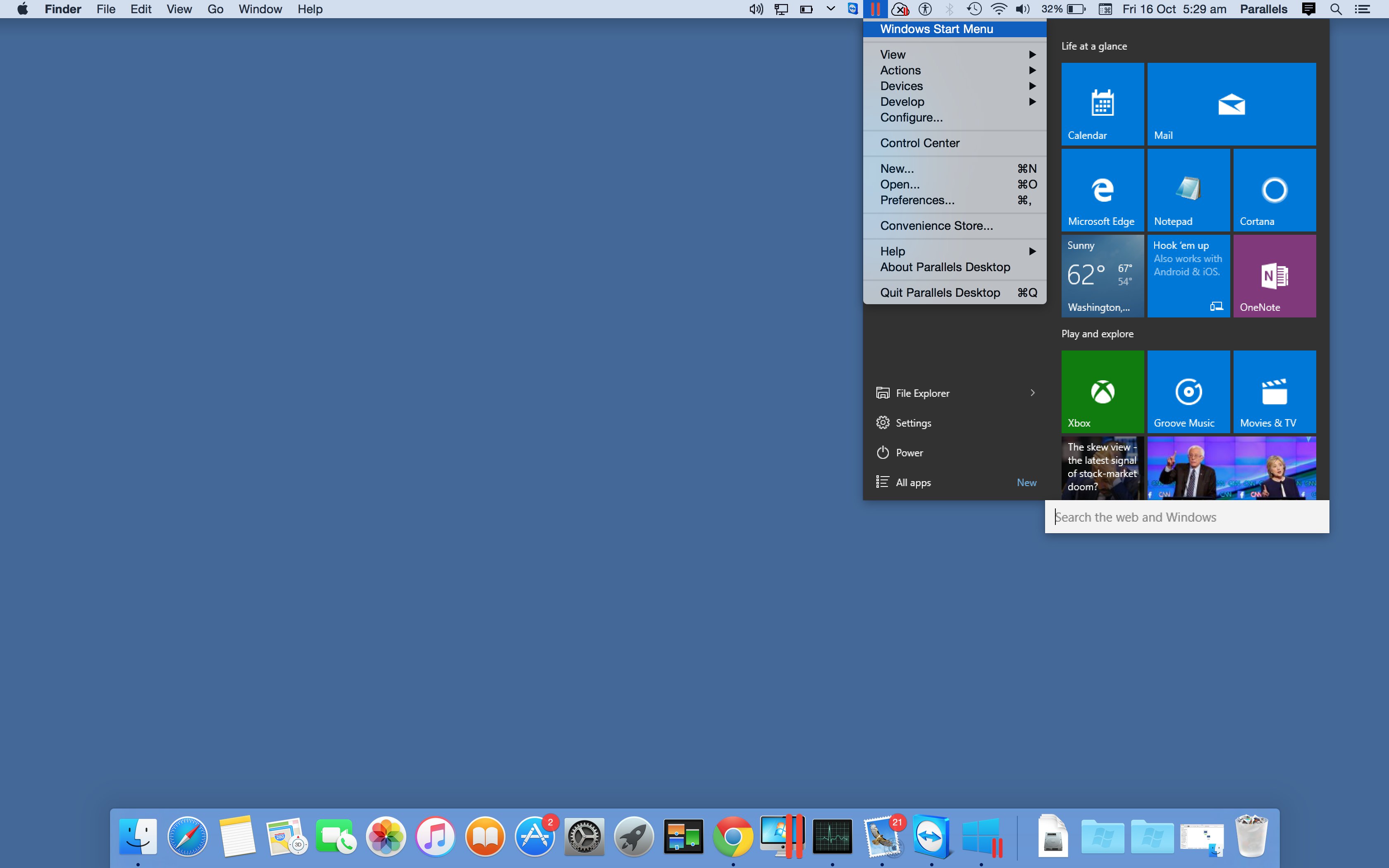Expand the Devices submenu

pos(955,86)
